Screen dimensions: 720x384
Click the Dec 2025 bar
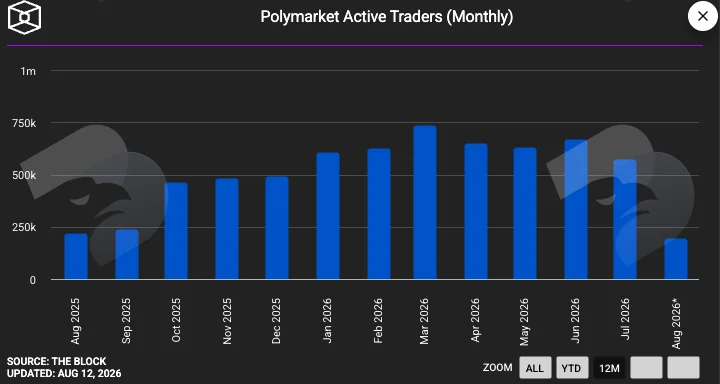coord(277,228)
